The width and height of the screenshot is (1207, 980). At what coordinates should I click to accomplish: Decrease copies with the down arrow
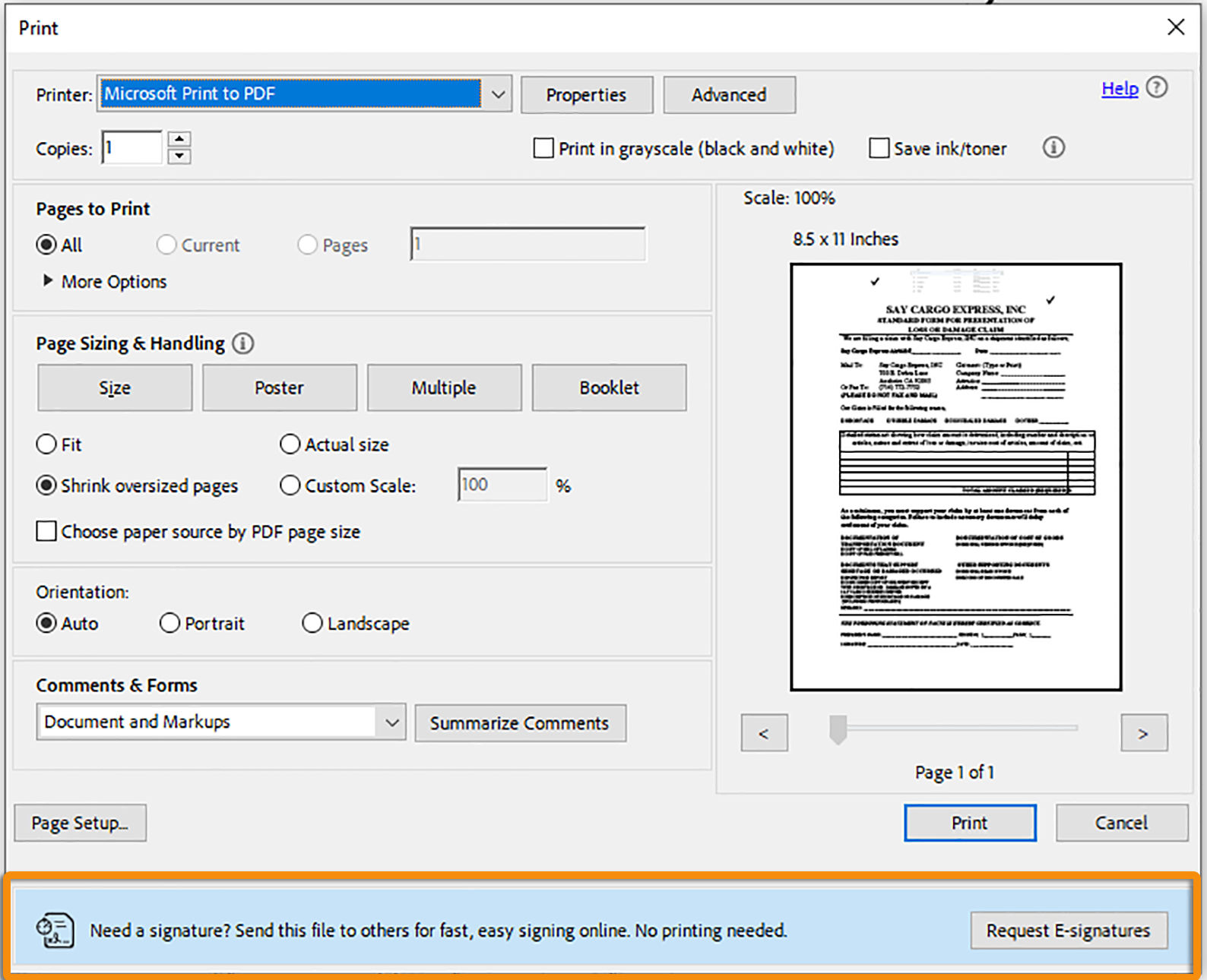(x=179, y=156)
